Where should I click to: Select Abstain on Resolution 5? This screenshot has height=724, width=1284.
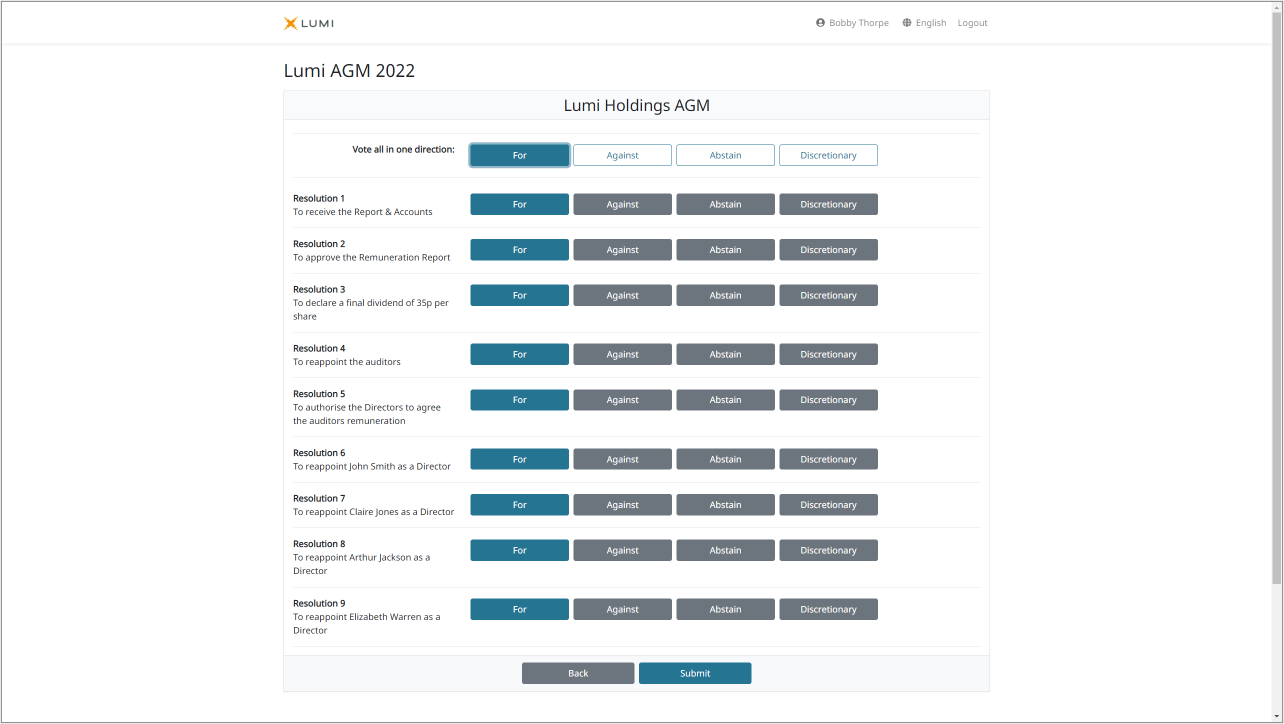coord(726,400)
